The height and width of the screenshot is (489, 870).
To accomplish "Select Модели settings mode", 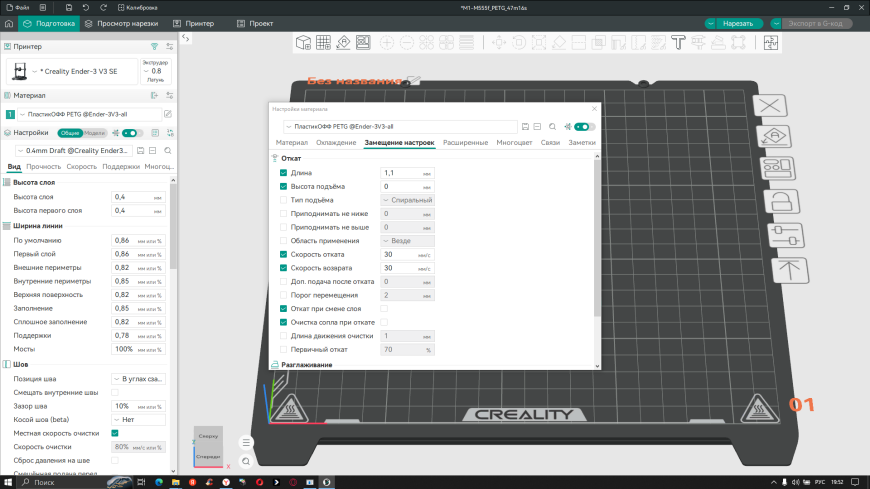I will (94, 133).
